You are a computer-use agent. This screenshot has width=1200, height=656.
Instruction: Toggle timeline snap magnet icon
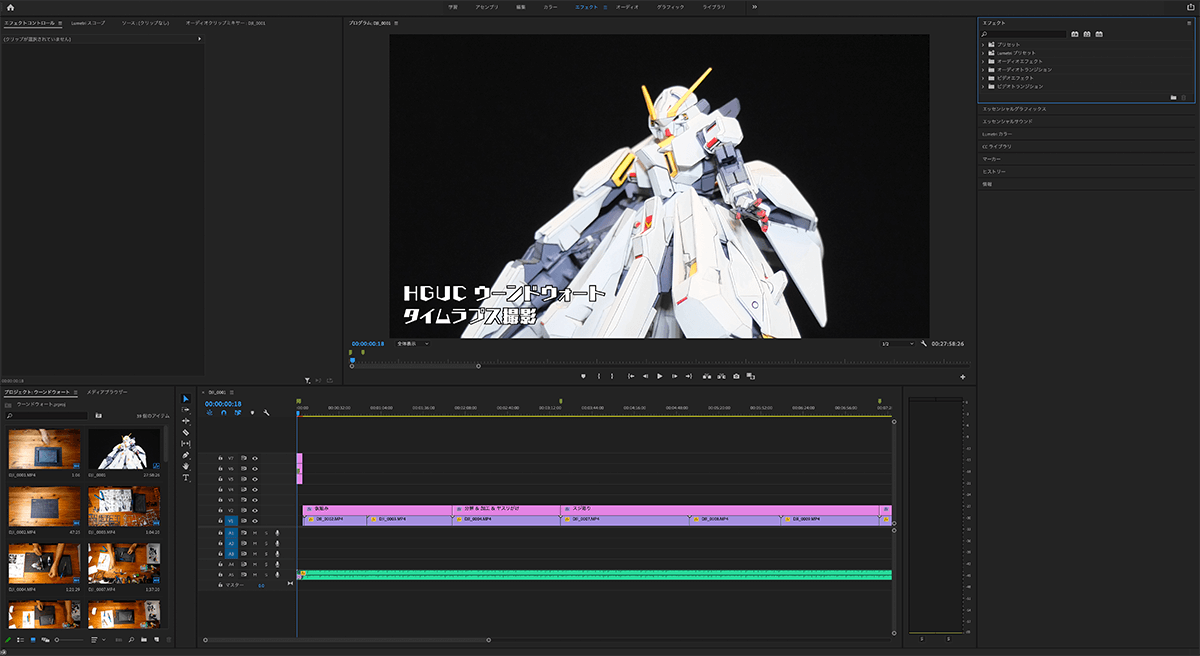point(223,412)
